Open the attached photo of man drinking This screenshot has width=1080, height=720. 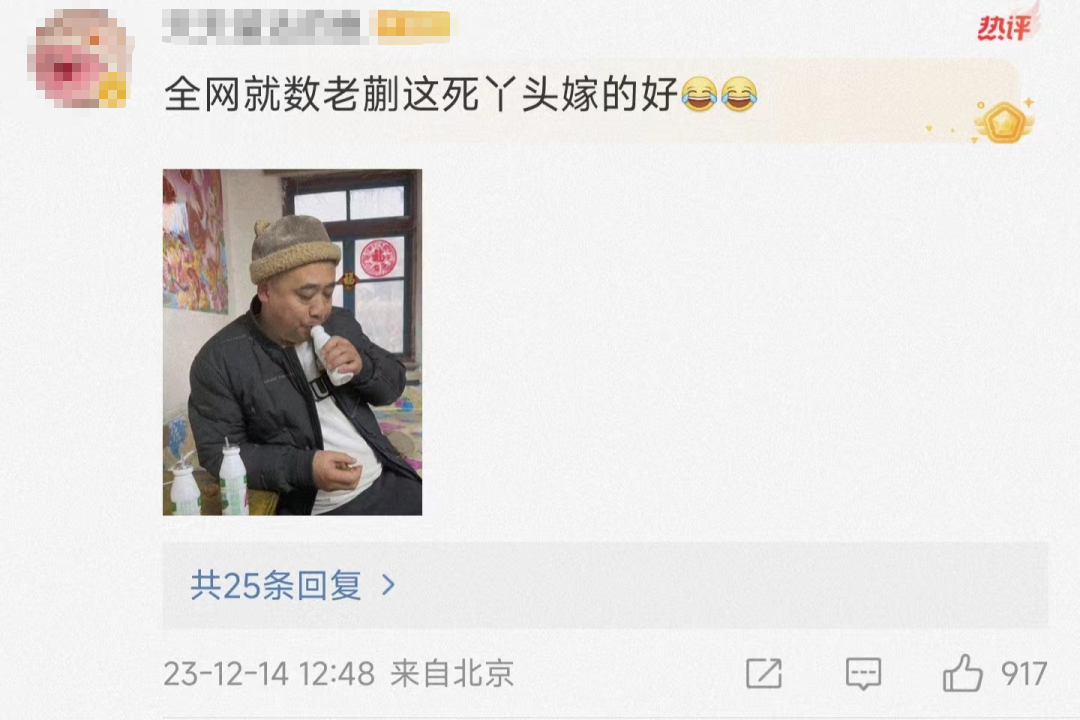click(x=292, y=342)
